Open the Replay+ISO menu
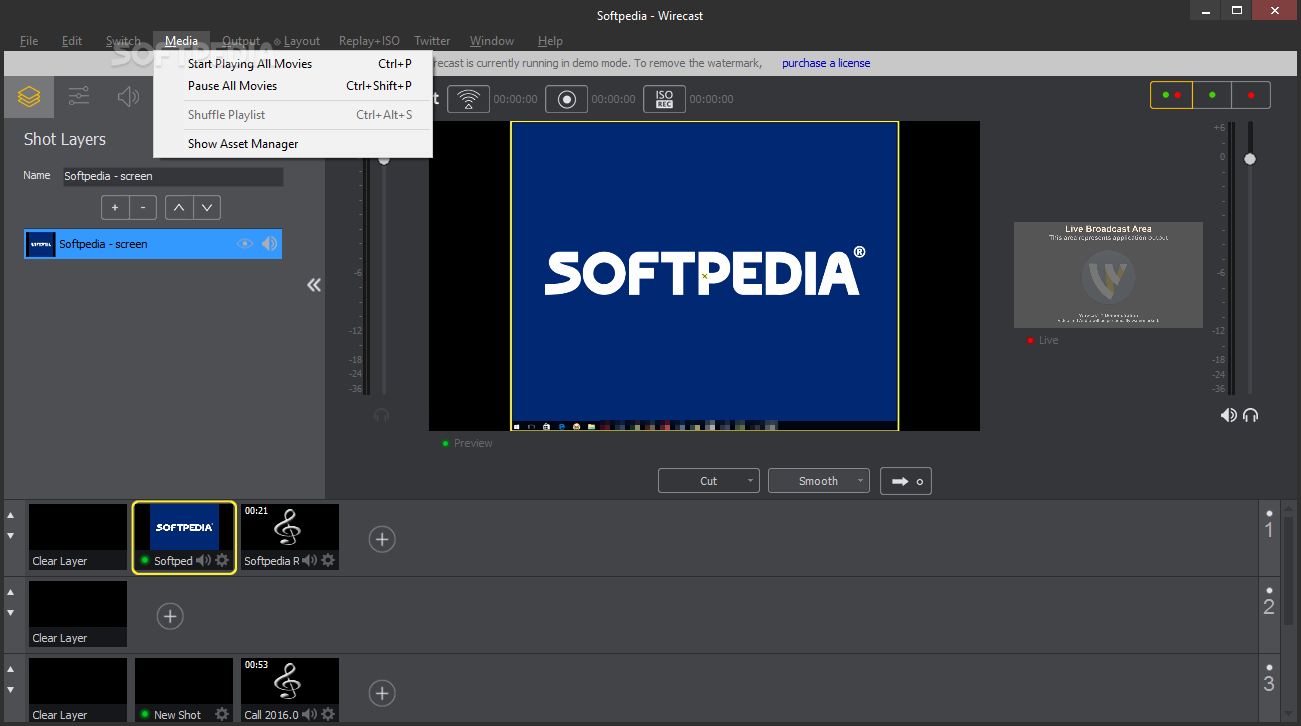Screen dimensions: 1301x726 369,41
